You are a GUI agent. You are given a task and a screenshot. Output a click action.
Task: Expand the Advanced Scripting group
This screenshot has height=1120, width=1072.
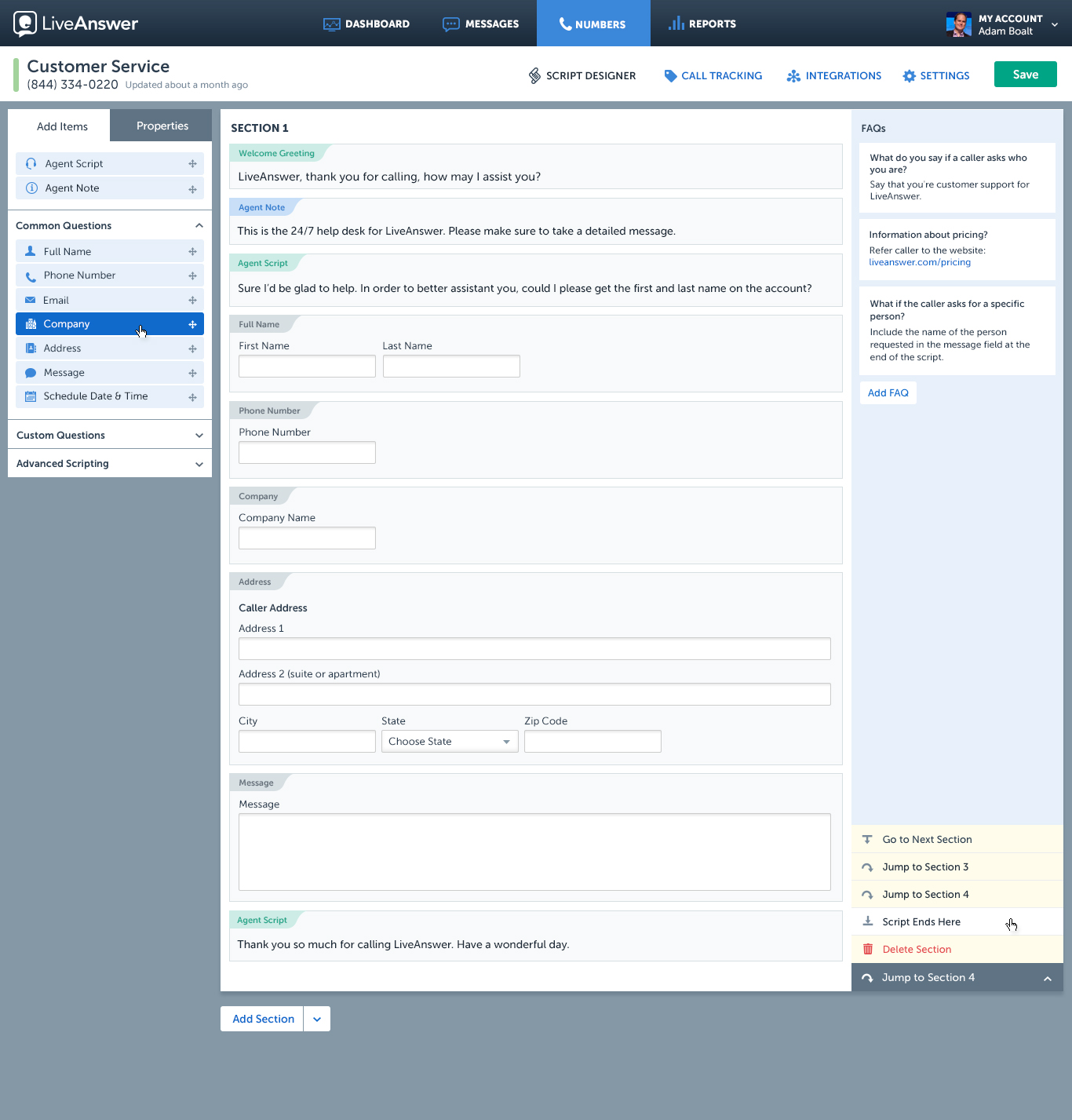coord(199,464)
